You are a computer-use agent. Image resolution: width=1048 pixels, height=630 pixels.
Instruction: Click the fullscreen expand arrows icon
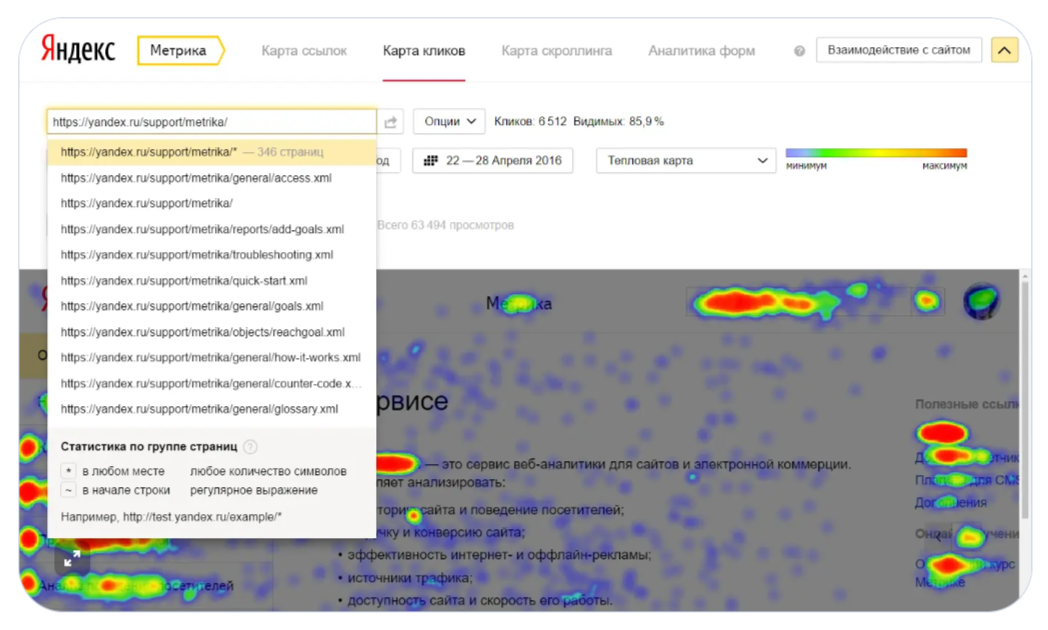72,559
